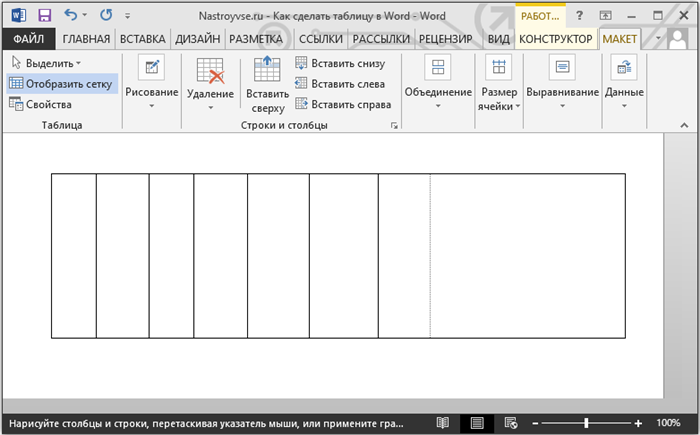Click the zoom slider handle

tap(586, 422)
